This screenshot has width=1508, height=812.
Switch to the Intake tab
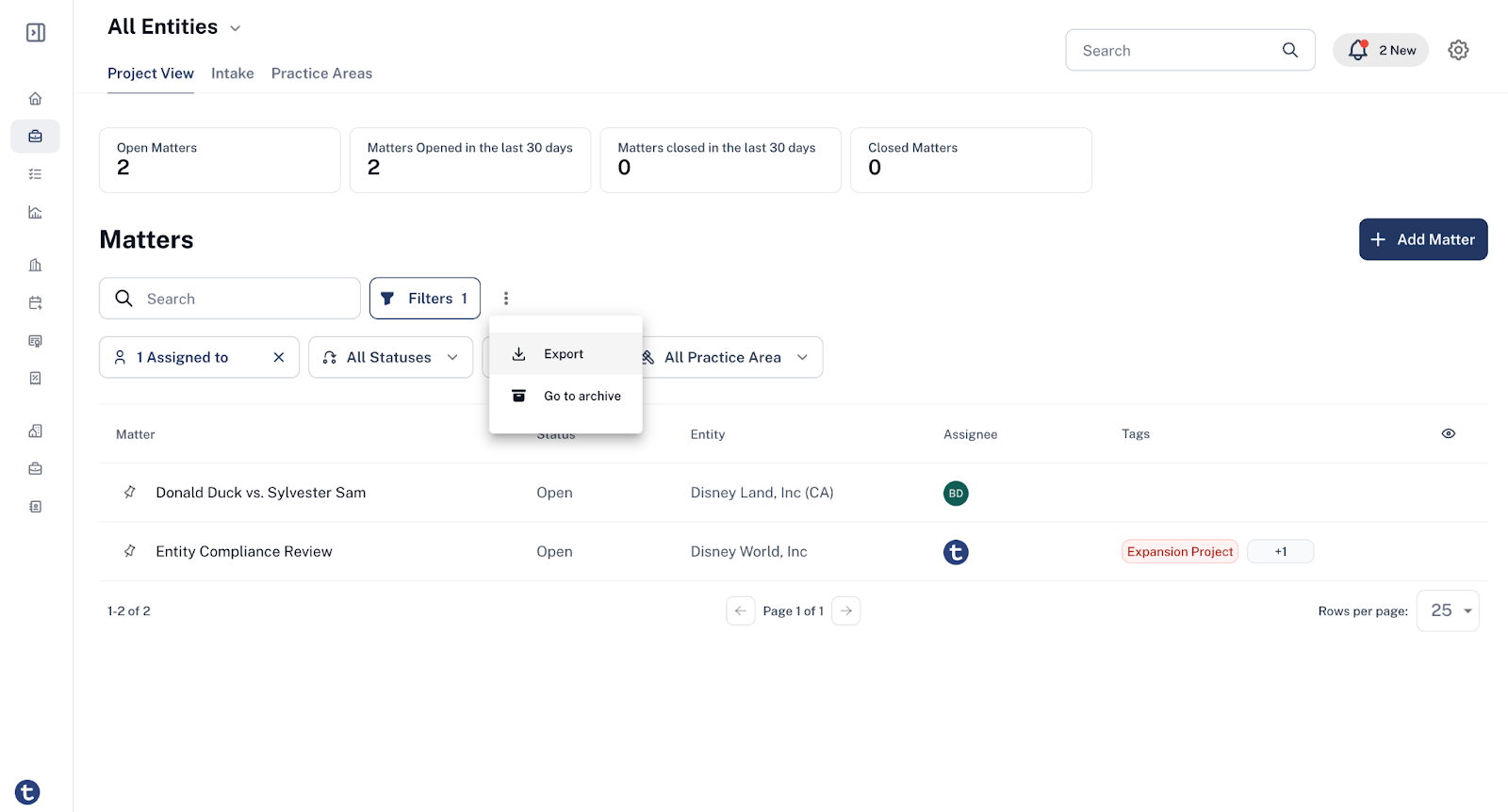tap(233, 73)
